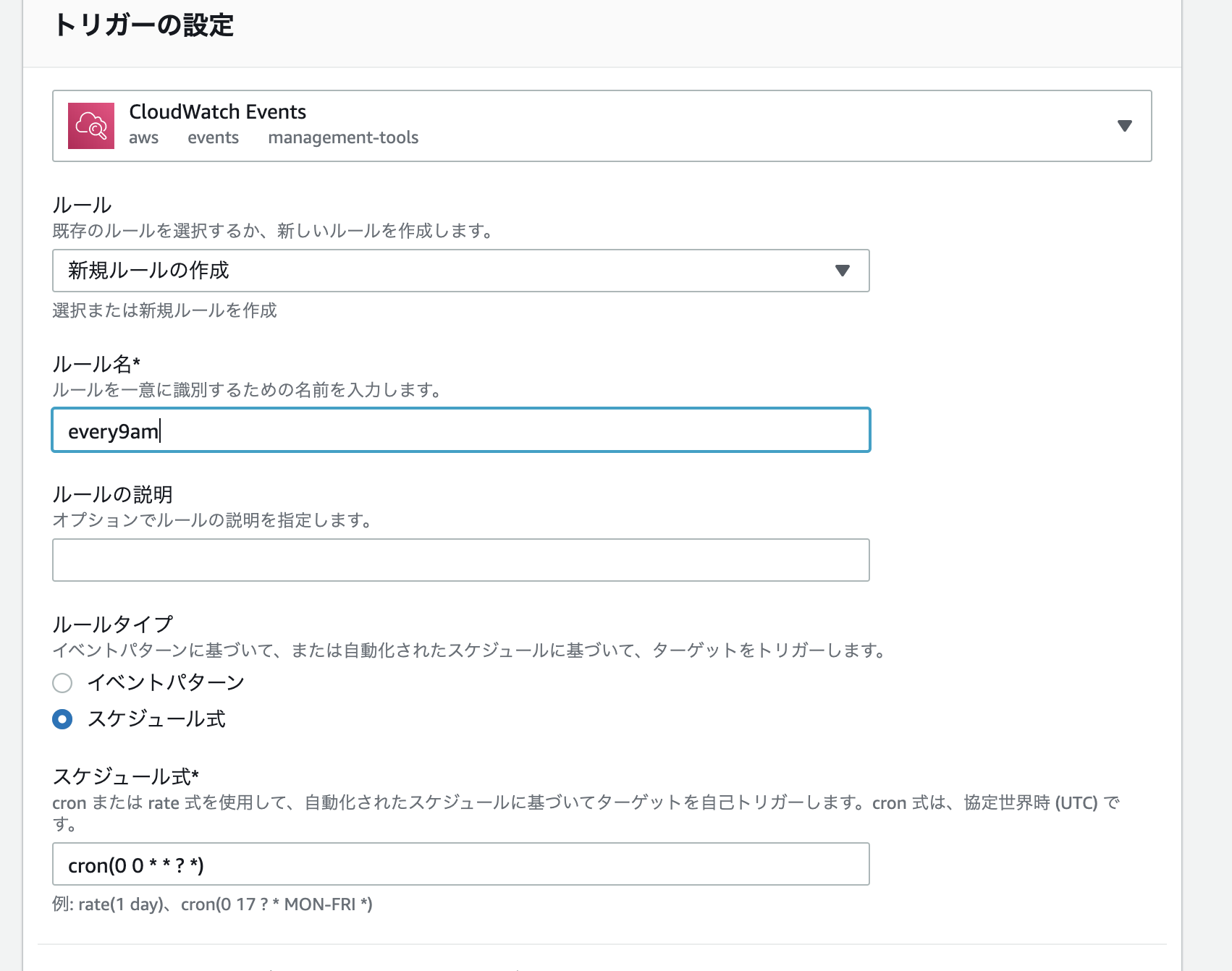Click the ルールの説明 field label

tap(112, 494)
